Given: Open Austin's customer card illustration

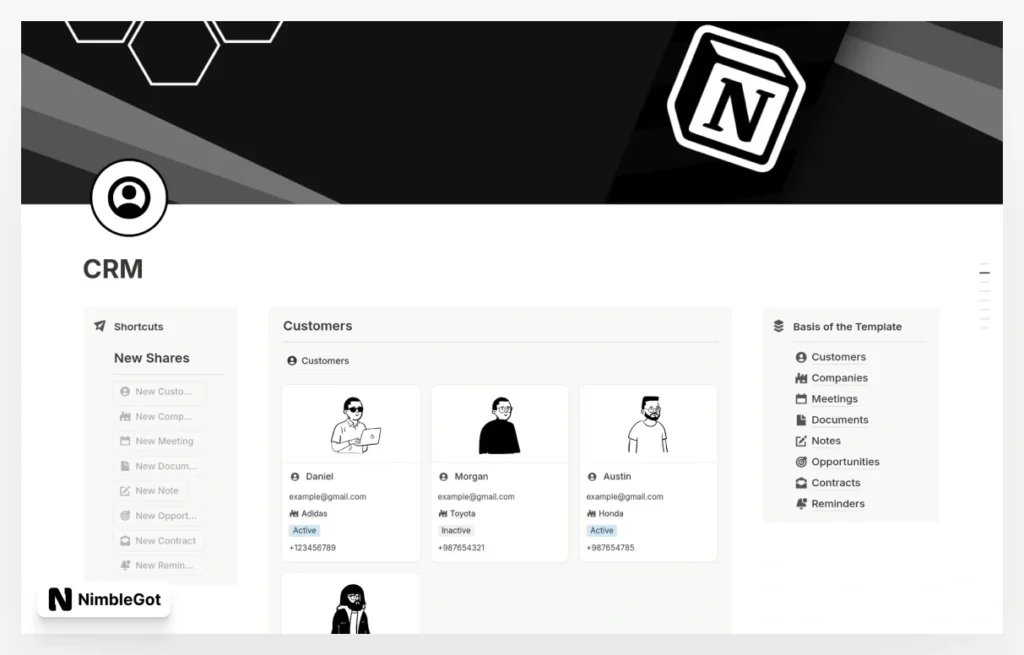Looking at the screenshot, I should (648, 424).
